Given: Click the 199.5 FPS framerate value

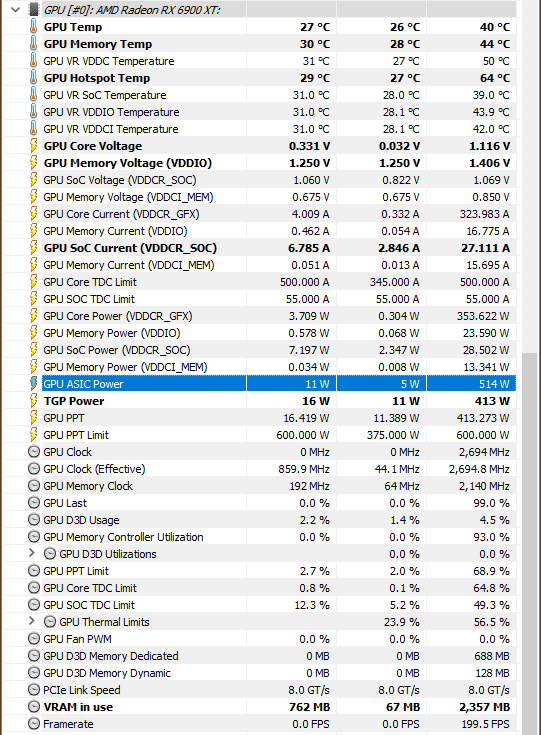Looking at the screenshot, I should coord(485,724).
